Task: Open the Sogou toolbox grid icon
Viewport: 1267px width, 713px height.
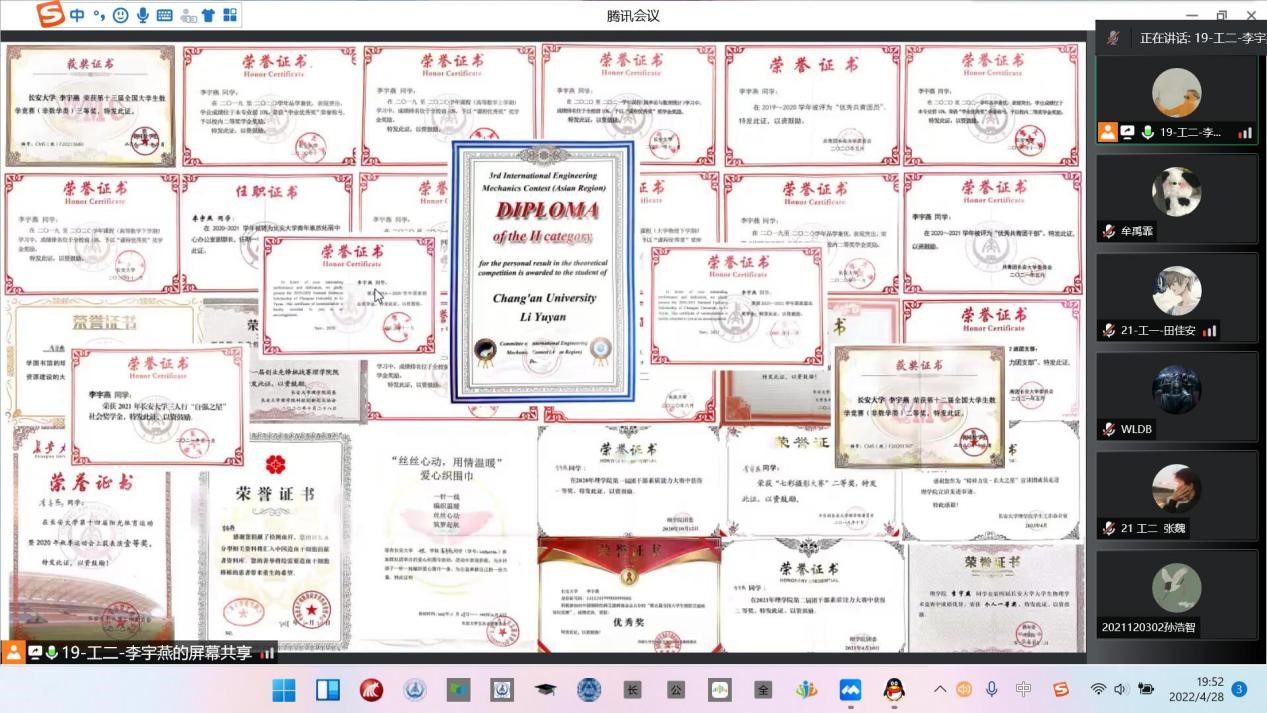Action: 230,15
